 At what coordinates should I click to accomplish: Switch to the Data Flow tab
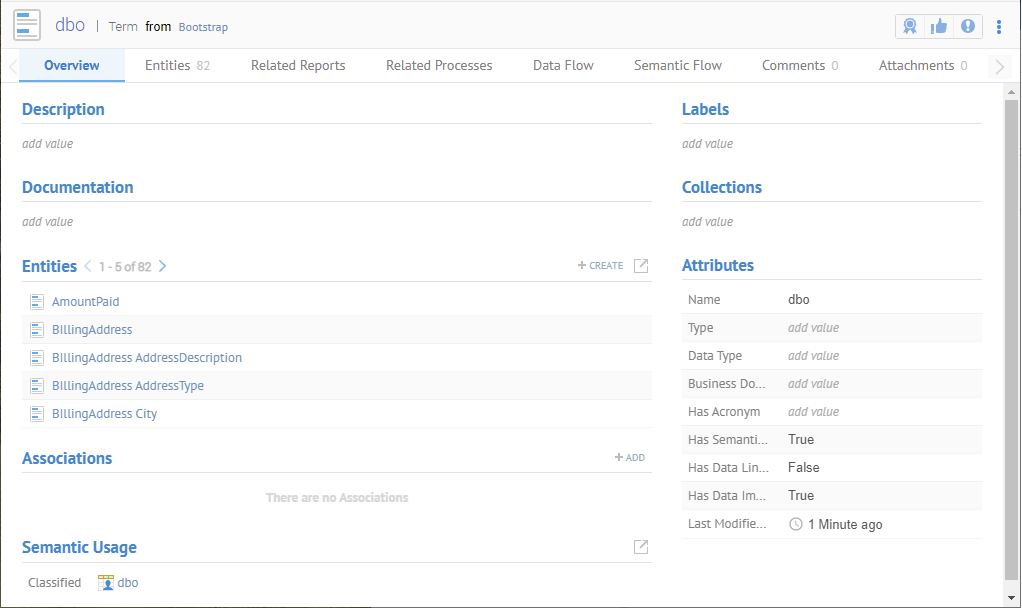click(563, 66)
